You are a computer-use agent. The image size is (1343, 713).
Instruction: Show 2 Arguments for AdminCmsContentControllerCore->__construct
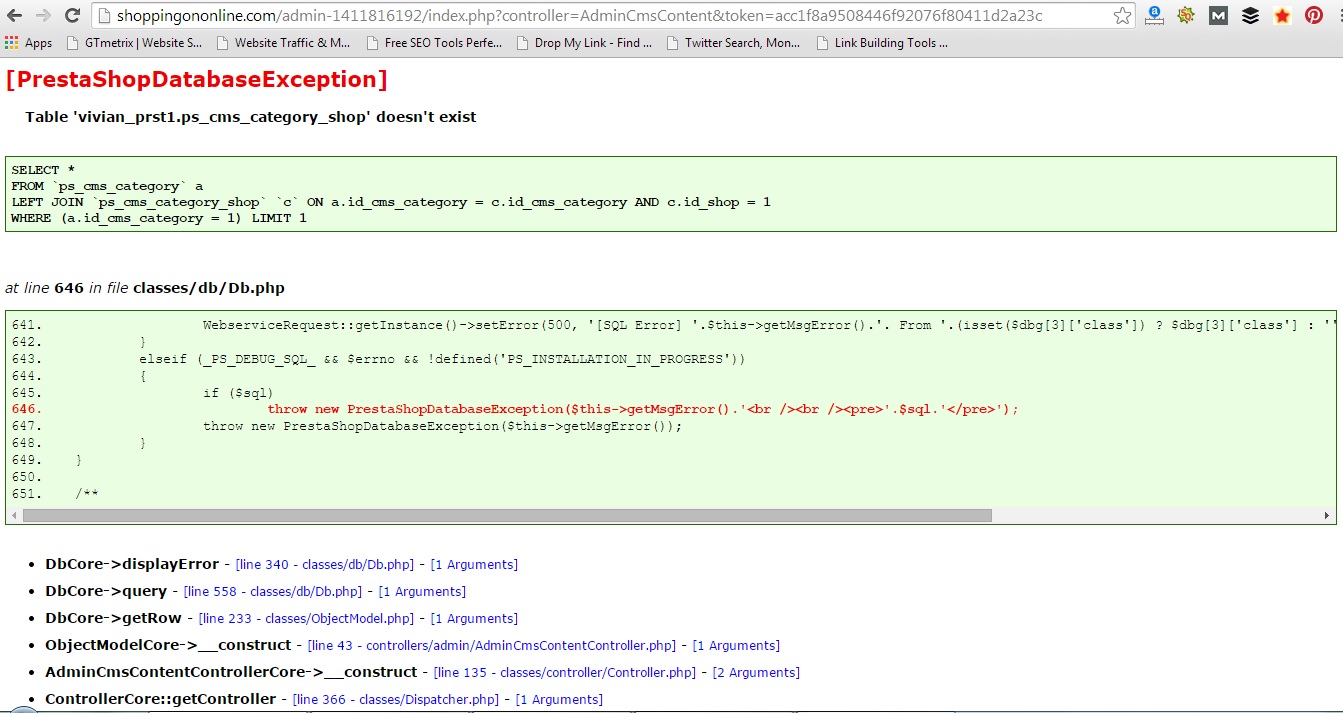click(x=756, y=673)
